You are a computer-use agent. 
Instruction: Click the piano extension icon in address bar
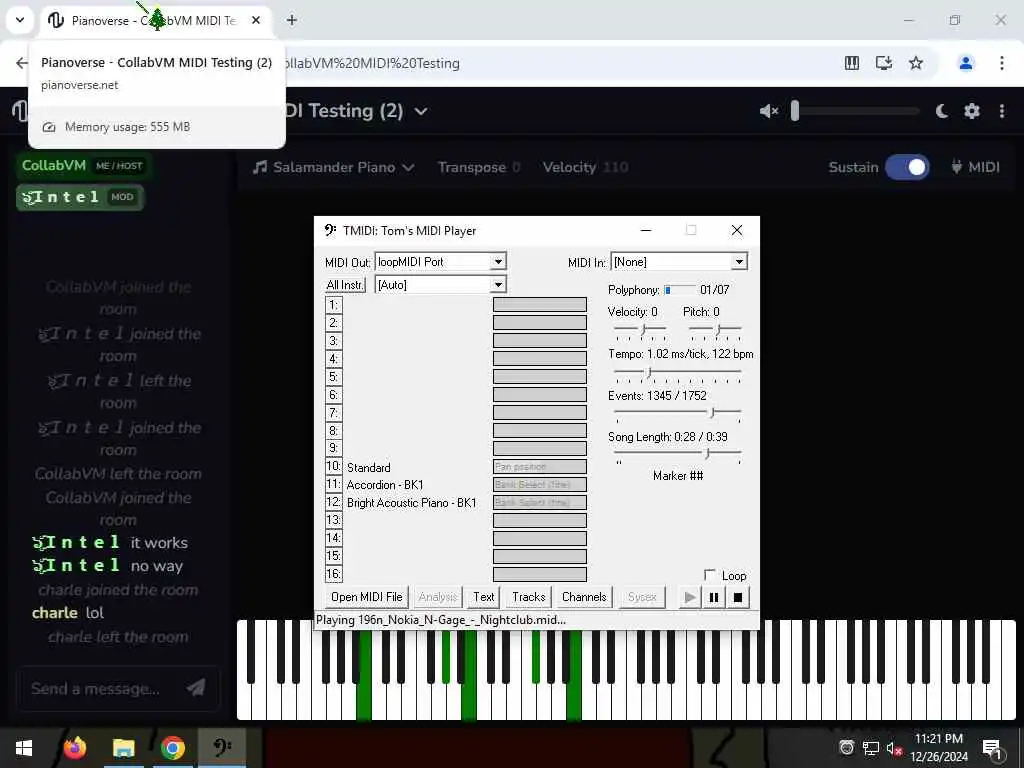tap(852, 63)
